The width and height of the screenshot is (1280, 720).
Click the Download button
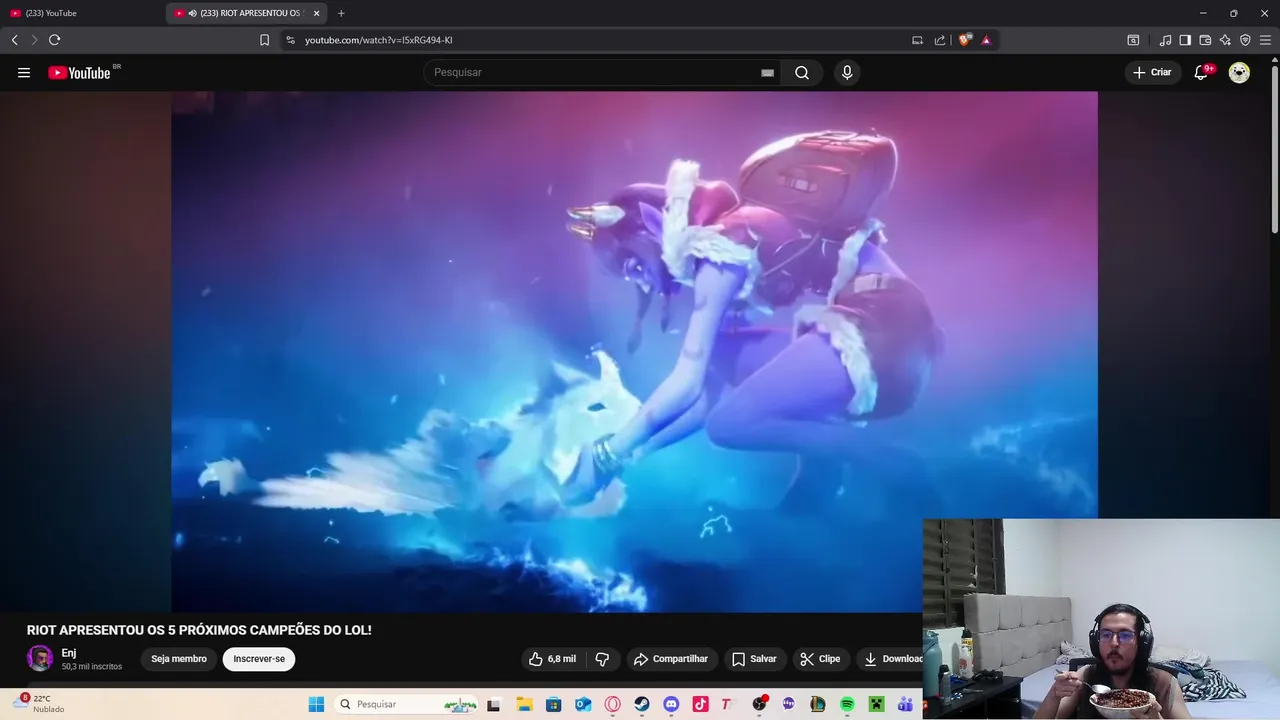tap(892, 659)
